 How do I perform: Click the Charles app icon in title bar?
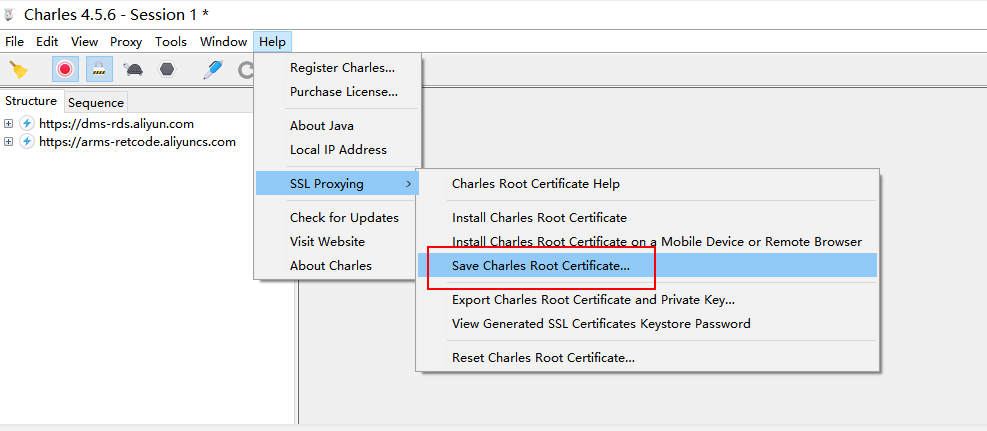tap(9, 14)
